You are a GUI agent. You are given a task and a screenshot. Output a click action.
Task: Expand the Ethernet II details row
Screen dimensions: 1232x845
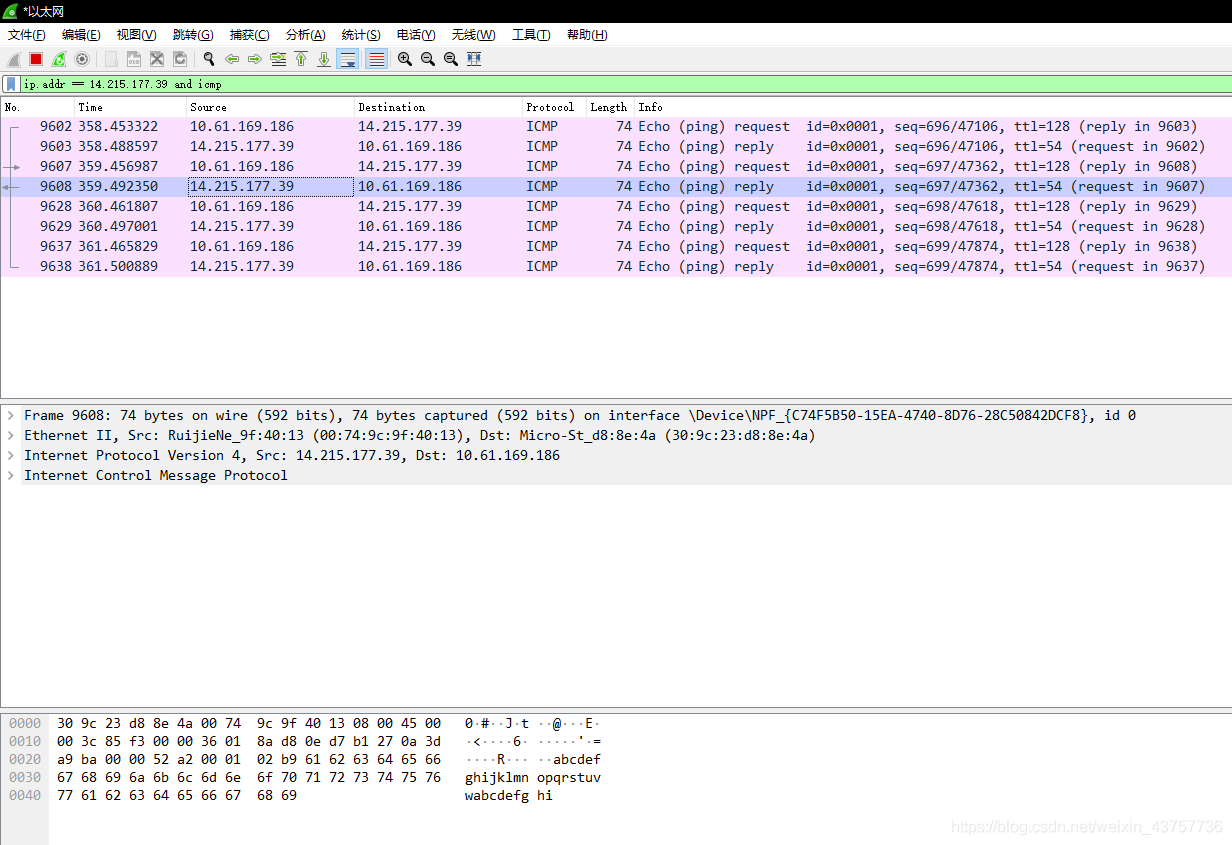pyautogui.click(x=10, y=435)
